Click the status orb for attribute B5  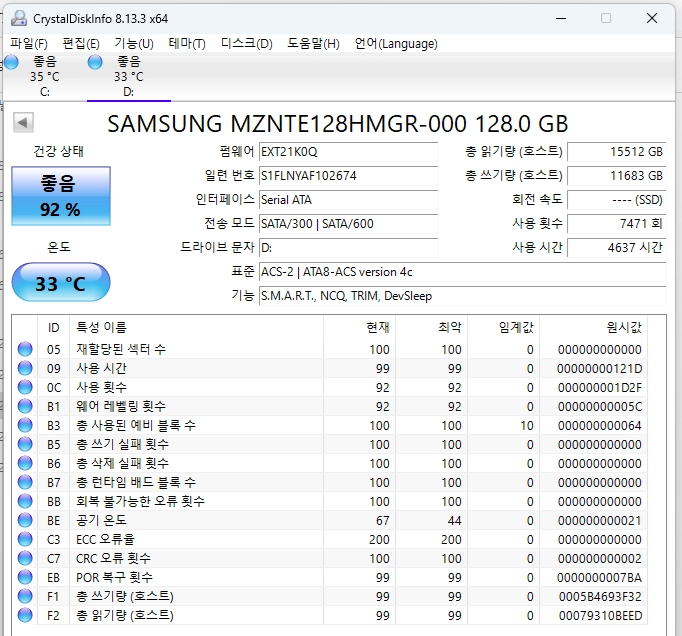(25, 444)
